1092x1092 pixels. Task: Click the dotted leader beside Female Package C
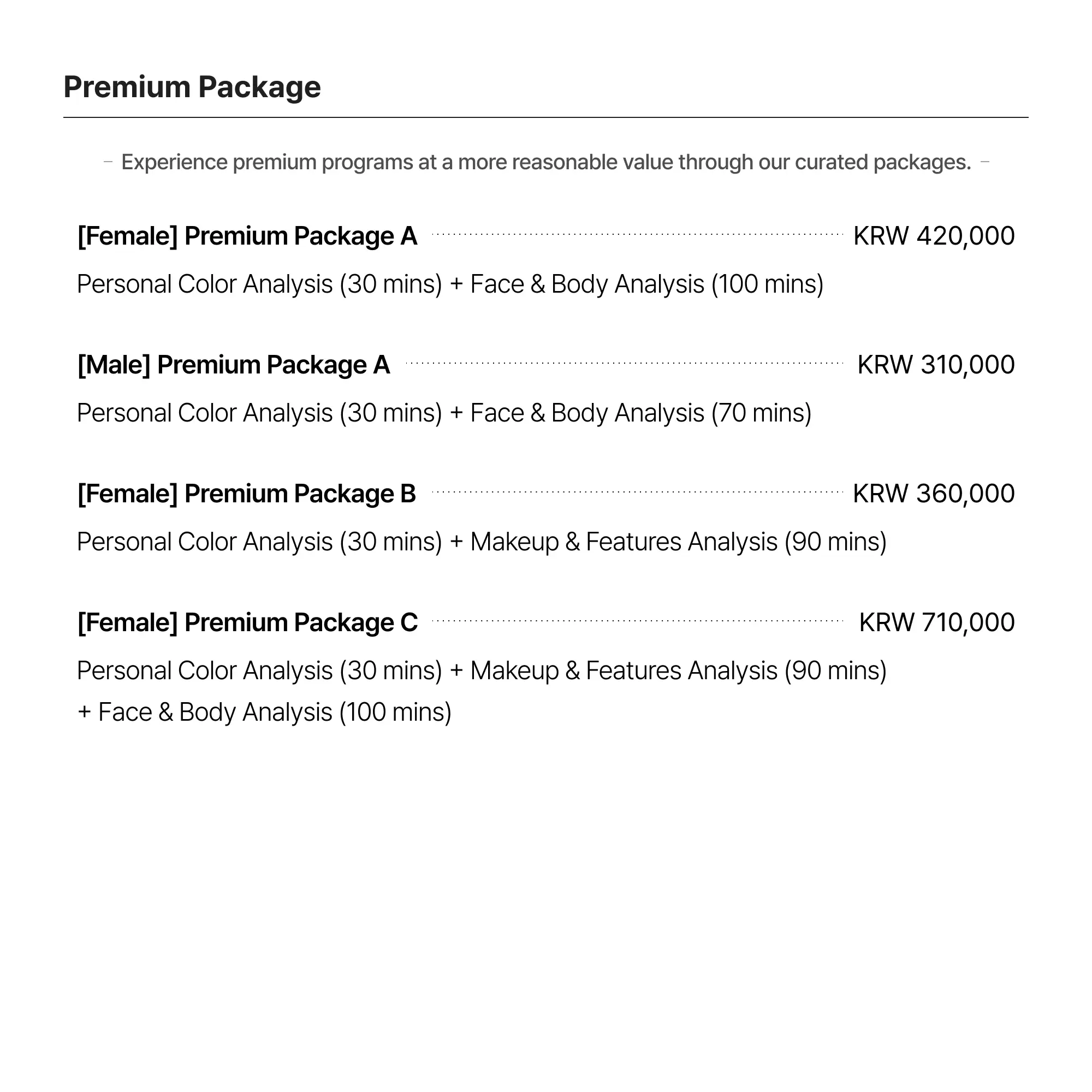click(637, 621)
